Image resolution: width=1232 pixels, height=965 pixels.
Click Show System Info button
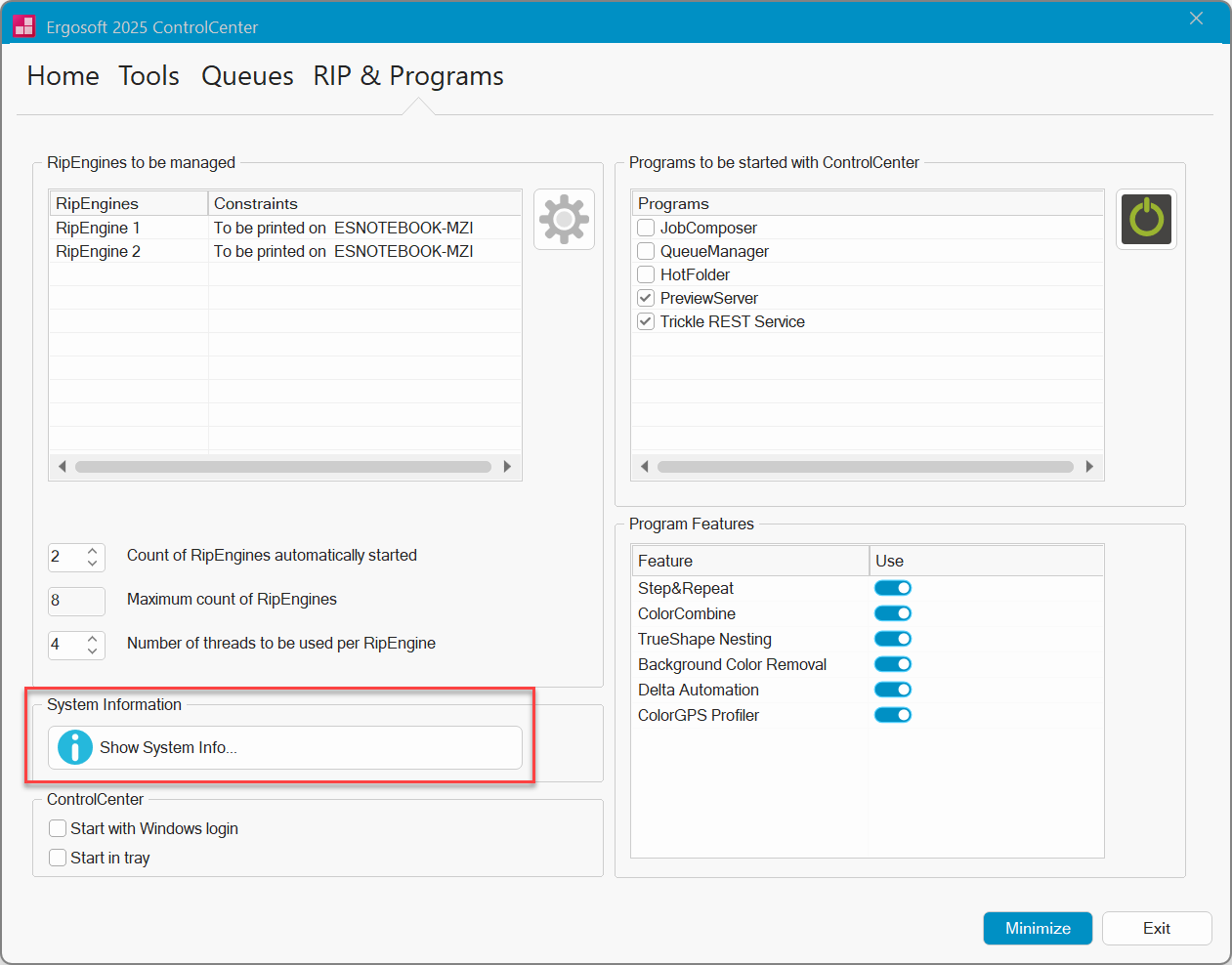(x=285, y=747)
